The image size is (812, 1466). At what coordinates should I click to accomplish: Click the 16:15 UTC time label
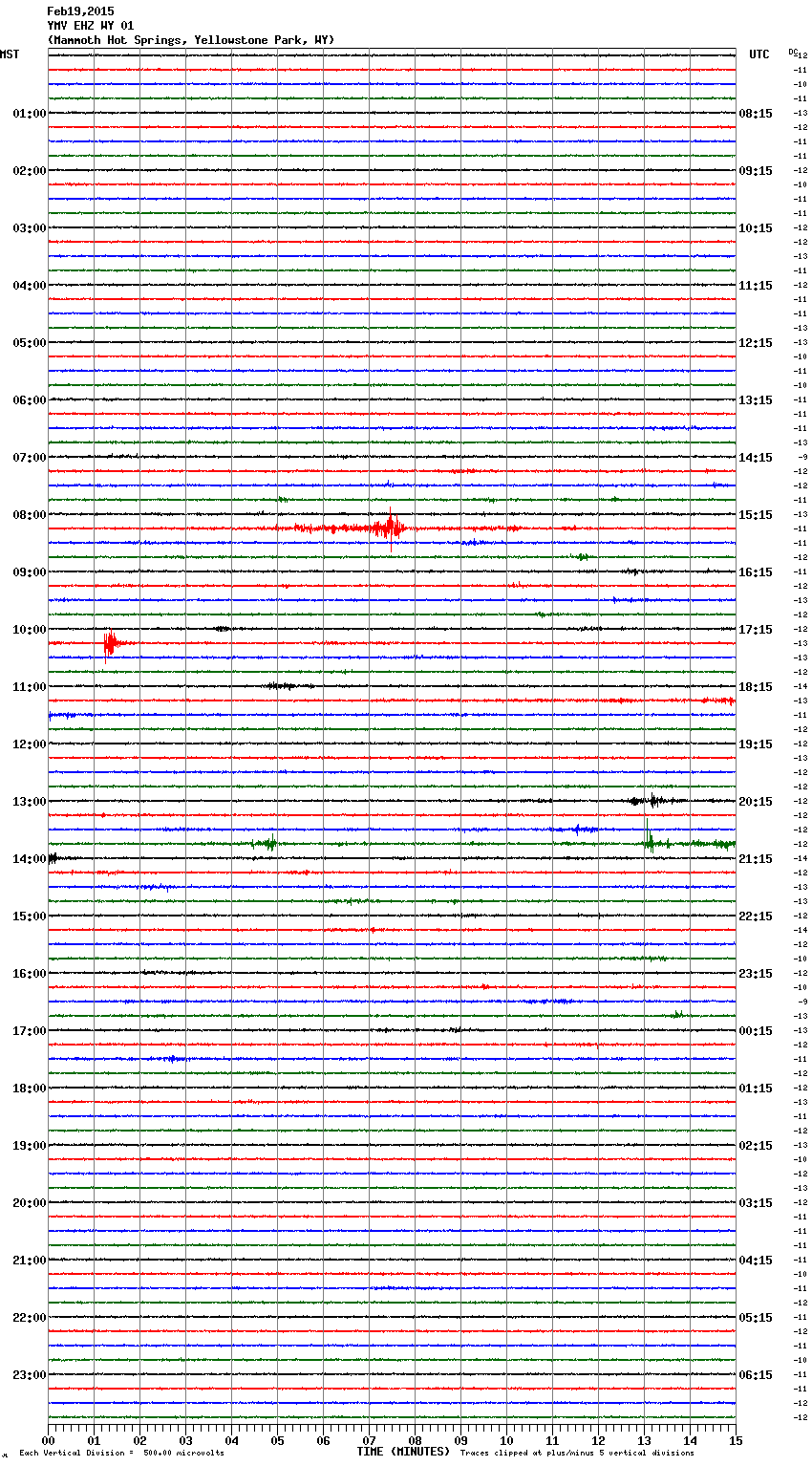[x=756, y=572]
